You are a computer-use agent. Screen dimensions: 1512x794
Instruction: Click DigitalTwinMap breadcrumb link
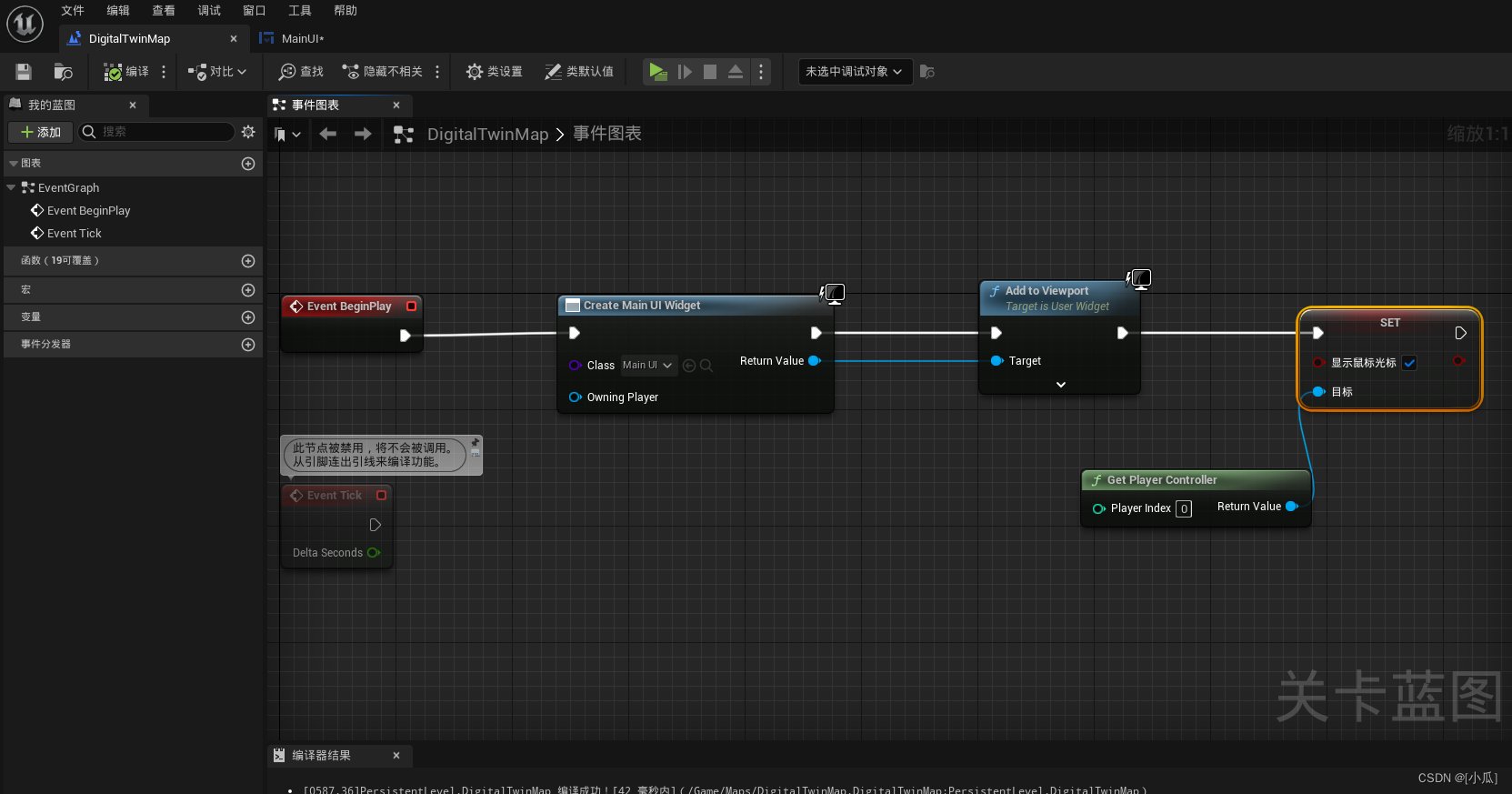point(488,135)
